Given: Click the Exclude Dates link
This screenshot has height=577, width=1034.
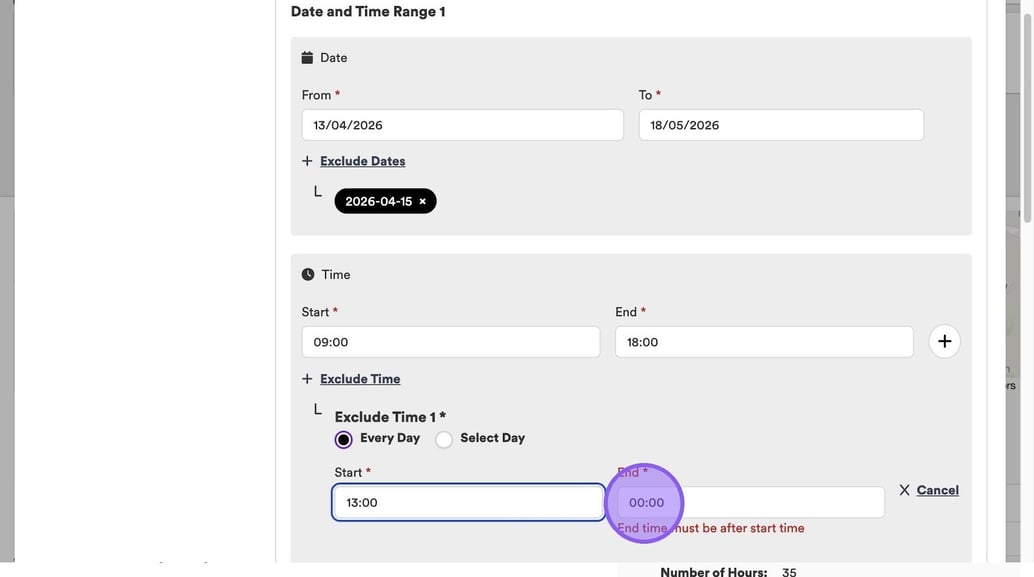Looking at the screenshot, I should point(362,161).
